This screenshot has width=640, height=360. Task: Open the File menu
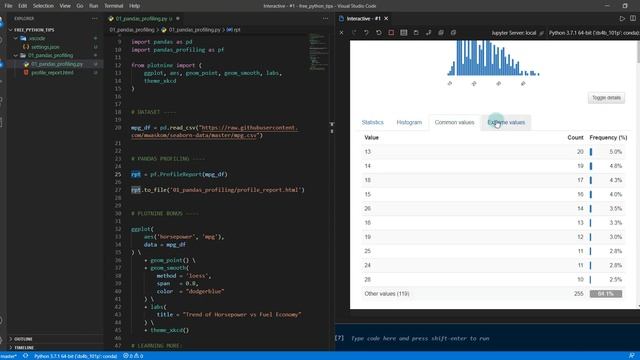(9, 6)
